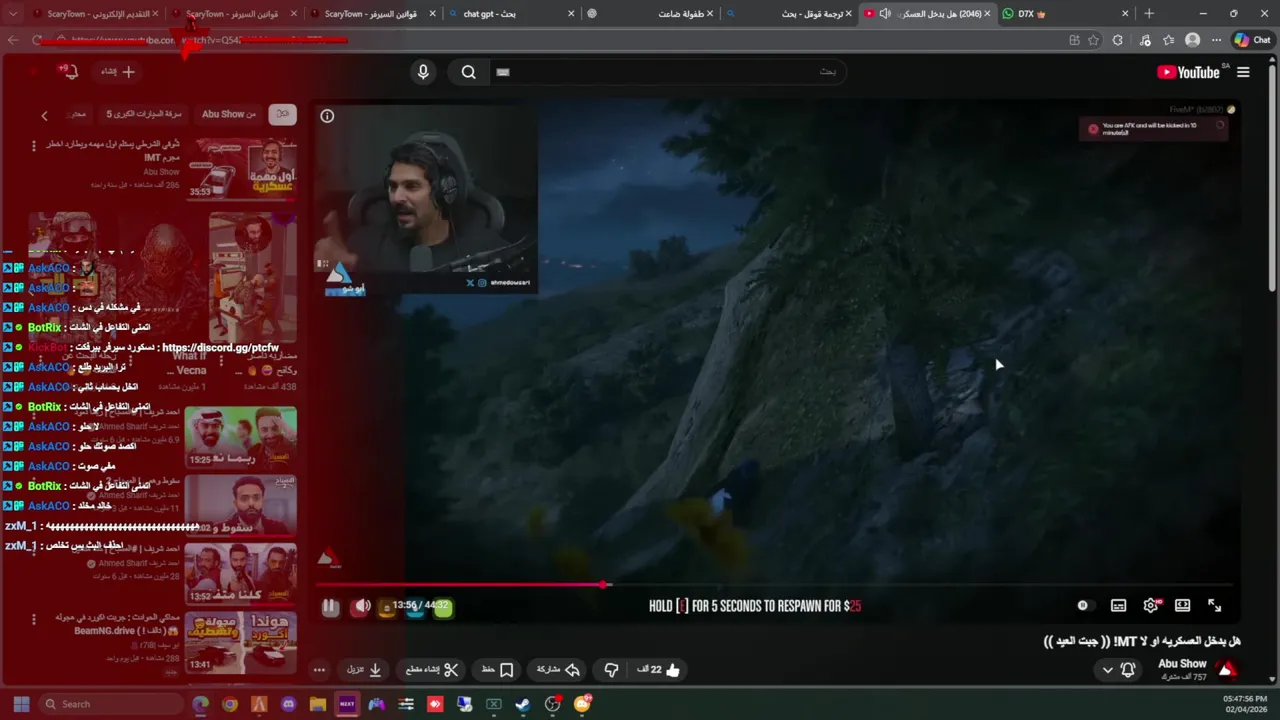Like the video with the thumbs up
The width and height of the screenshot is (1280, 720).
coord(659,670)
